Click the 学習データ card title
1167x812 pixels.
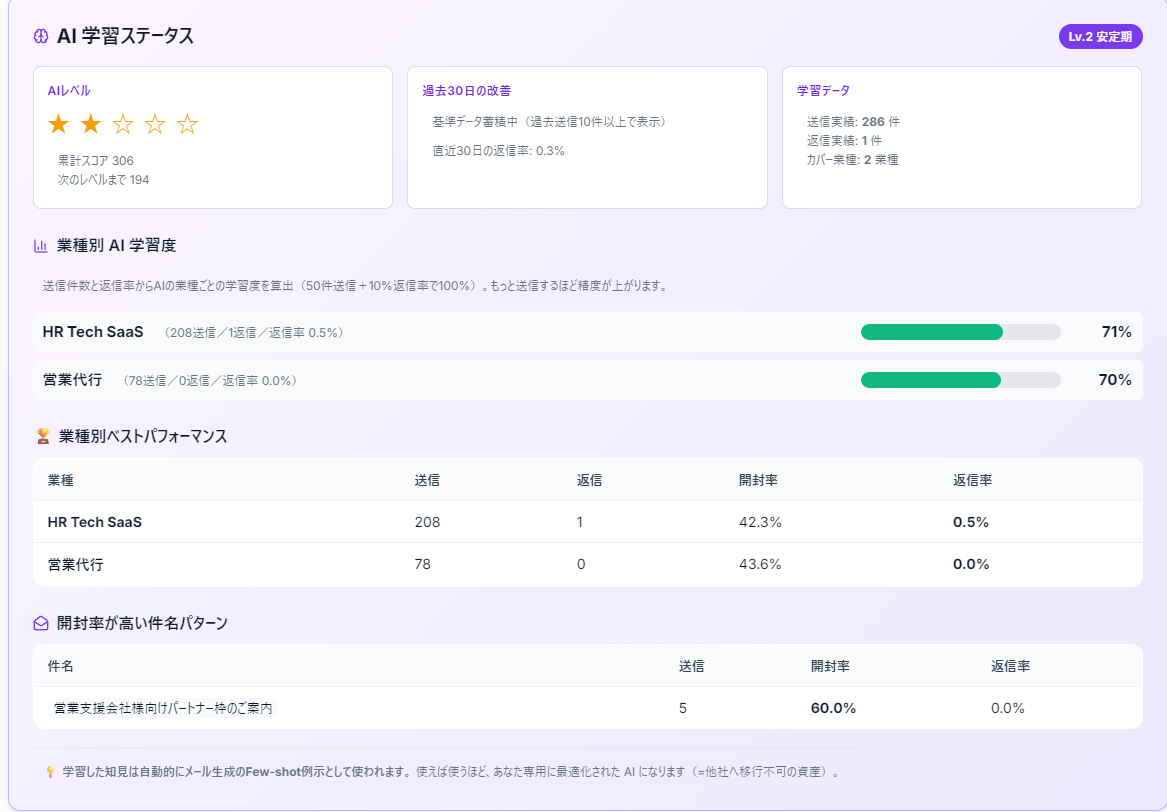[823, 91]
